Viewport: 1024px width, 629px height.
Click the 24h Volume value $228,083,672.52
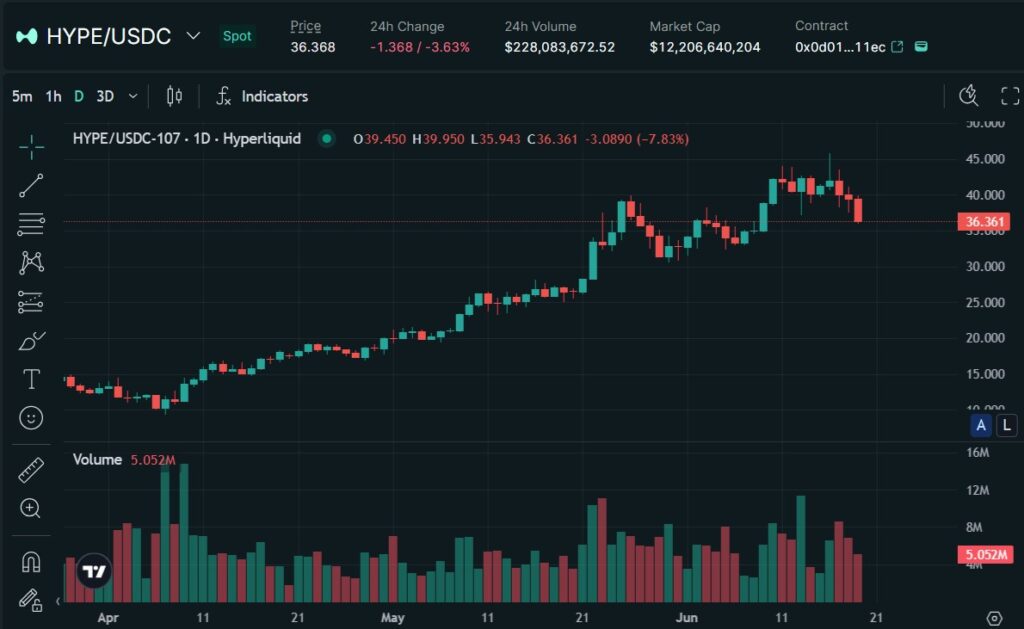[560, 47]
